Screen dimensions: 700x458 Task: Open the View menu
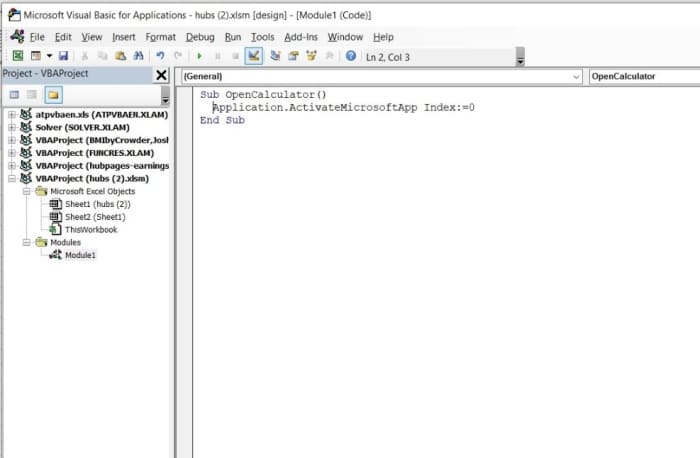click(92, 37)
